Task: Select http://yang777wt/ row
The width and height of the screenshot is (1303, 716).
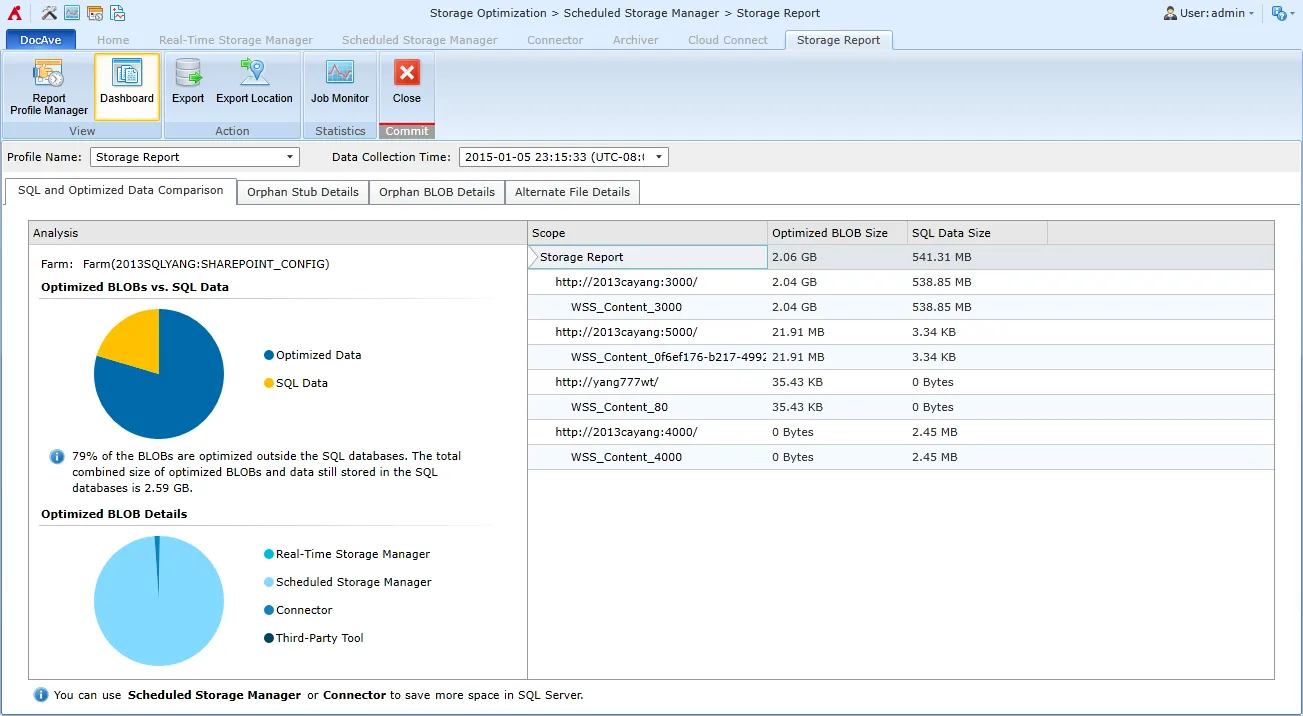Action: (x=901, y=382)
